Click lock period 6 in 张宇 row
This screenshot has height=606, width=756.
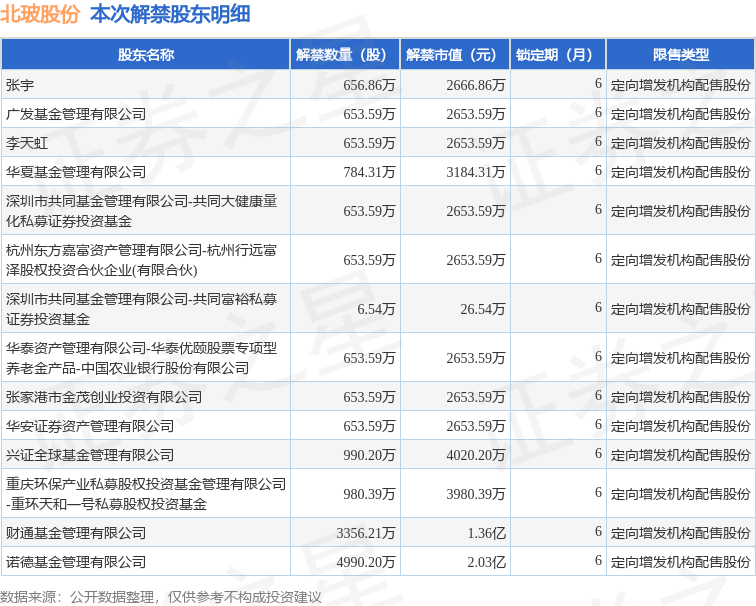pyautogui.click(x=598, y=83)
